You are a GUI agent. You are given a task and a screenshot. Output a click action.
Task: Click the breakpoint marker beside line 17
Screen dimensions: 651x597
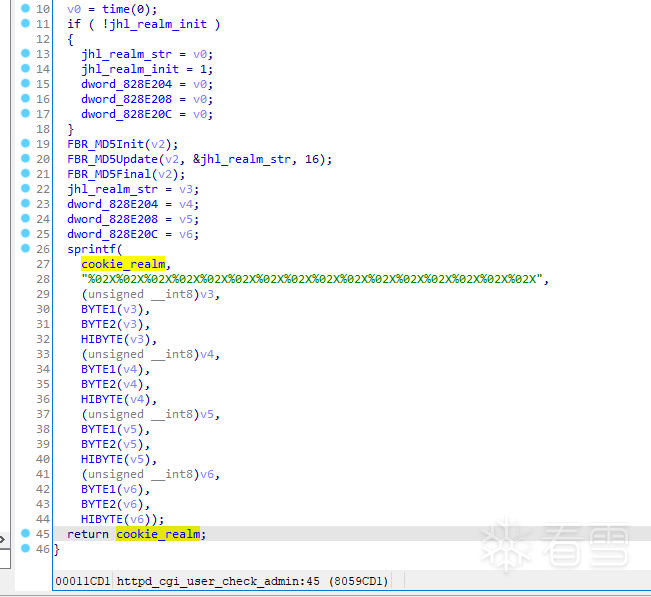(25, 113)
